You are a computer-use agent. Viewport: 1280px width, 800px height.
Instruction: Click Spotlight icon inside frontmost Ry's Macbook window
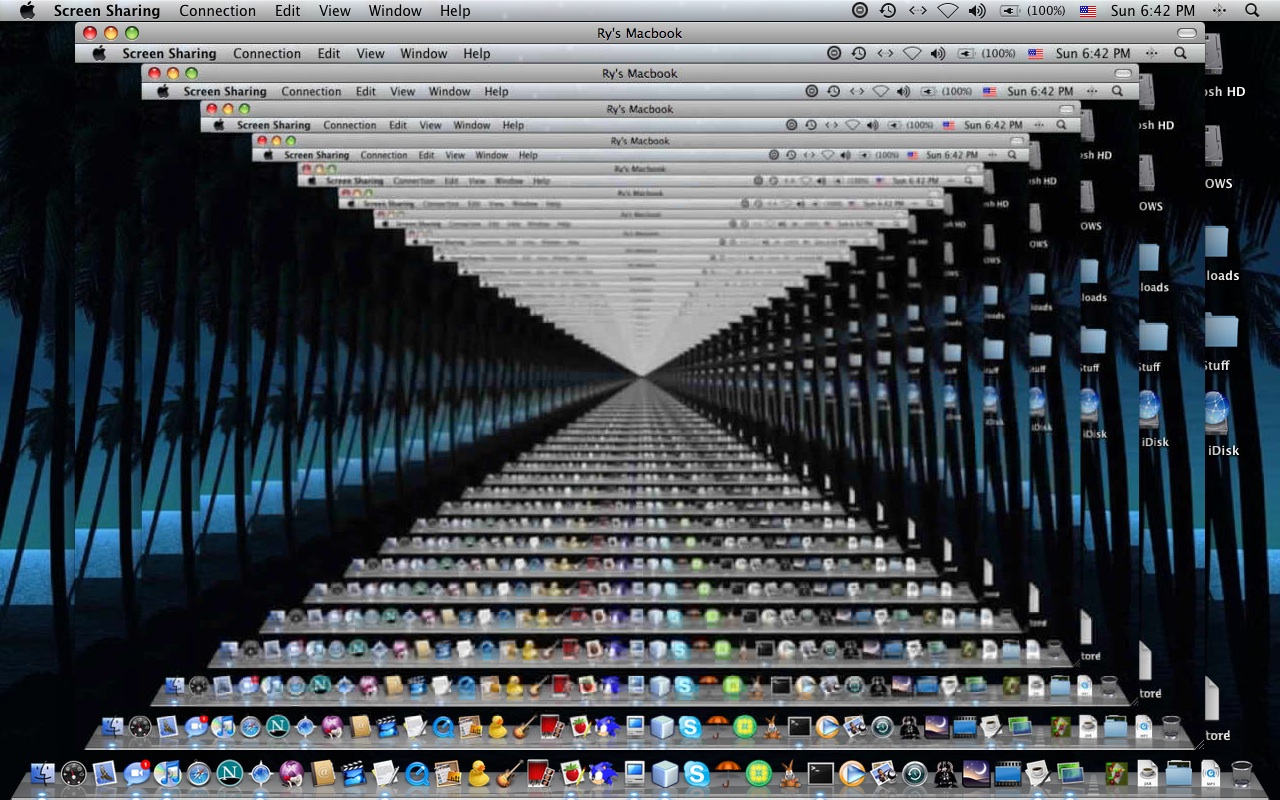(1181, 54)
